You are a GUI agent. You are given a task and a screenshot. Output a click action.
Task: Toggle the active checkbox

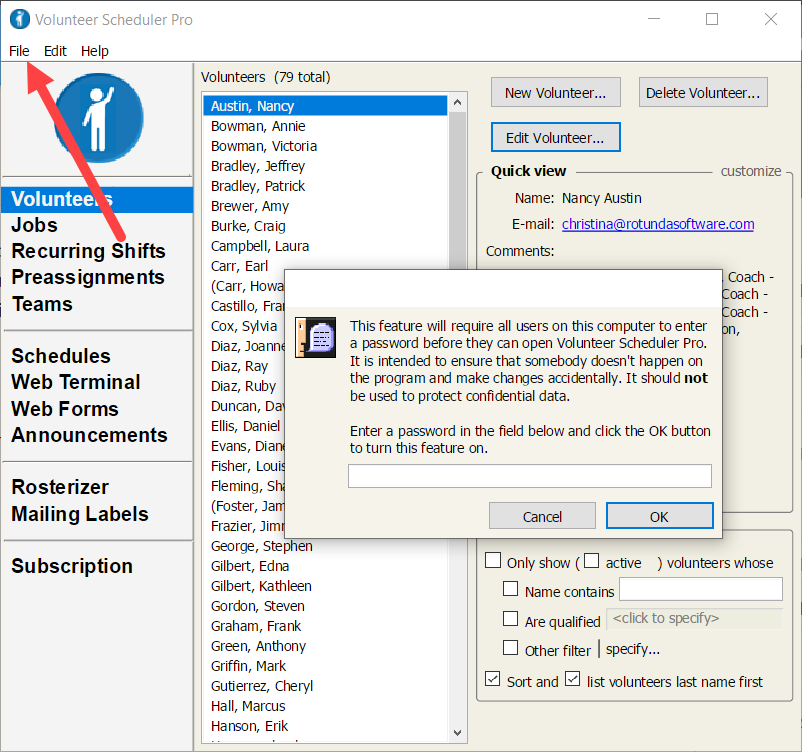coord(592,561)
